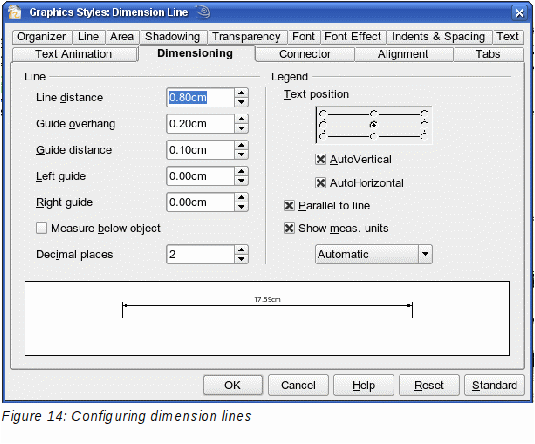Open the Connector tab

pos(305,54)
